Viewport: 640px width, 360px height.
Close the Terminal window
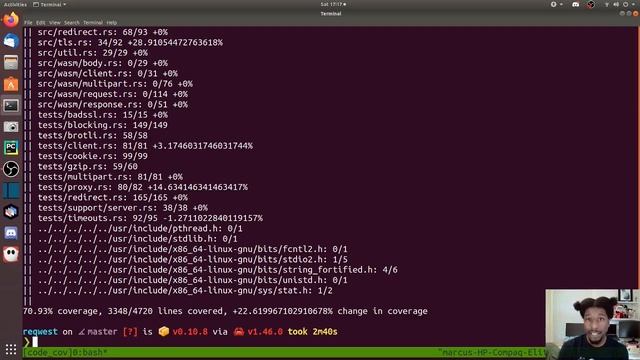[x=636, y=13]
